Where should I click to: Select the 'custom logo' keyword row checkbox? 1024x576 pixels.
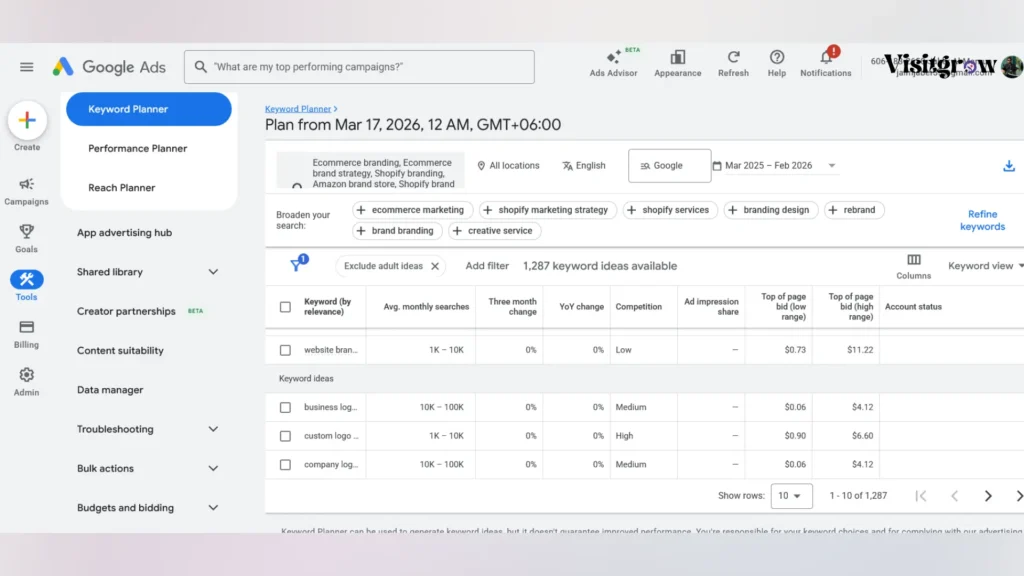coord(284,435)
